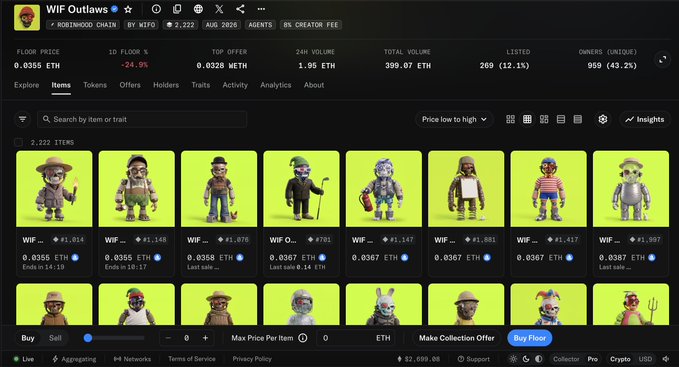Open the About tab

(314, 85)
